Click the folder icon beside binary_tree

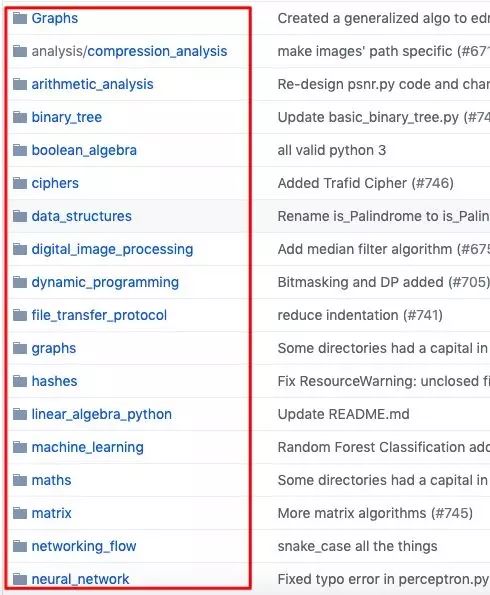coord(20,117)
